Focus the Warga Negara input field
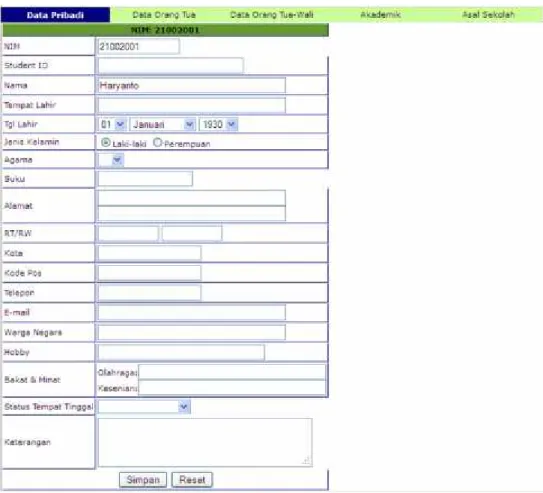Viewport: 543px width, 493px height. point(192,332)
